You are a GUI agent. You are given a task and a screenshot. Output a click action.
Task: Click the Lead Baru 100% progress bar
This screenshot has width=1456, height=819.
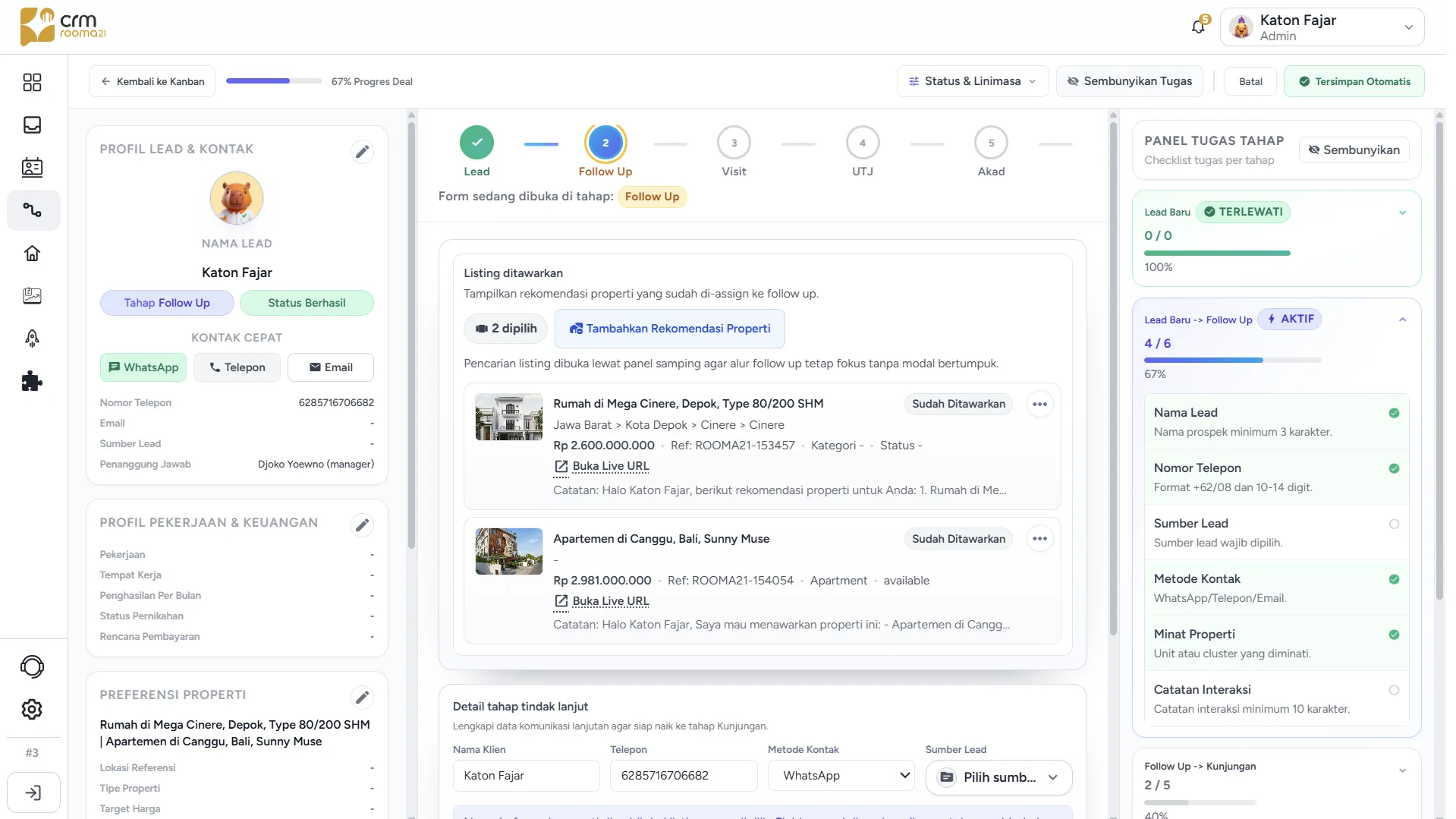click(1217, 253)
